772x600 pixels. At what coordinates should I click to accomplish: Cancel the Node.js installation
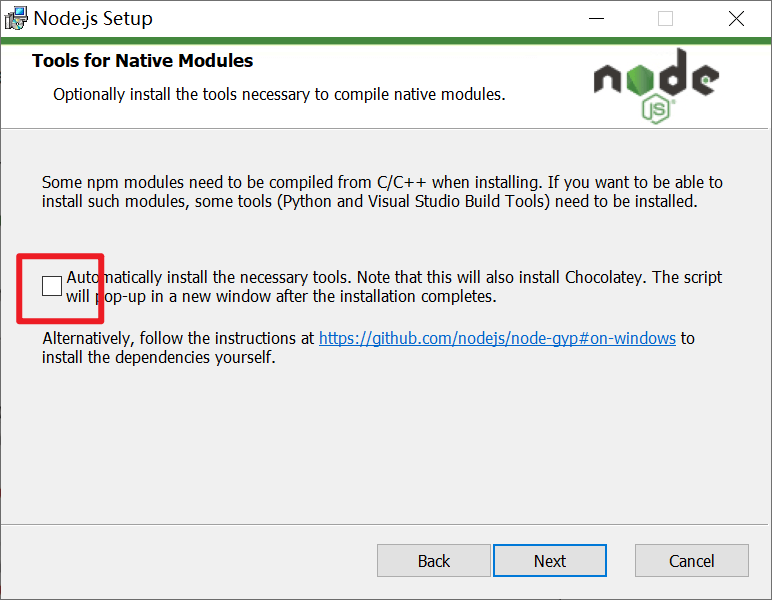(691, 561)
